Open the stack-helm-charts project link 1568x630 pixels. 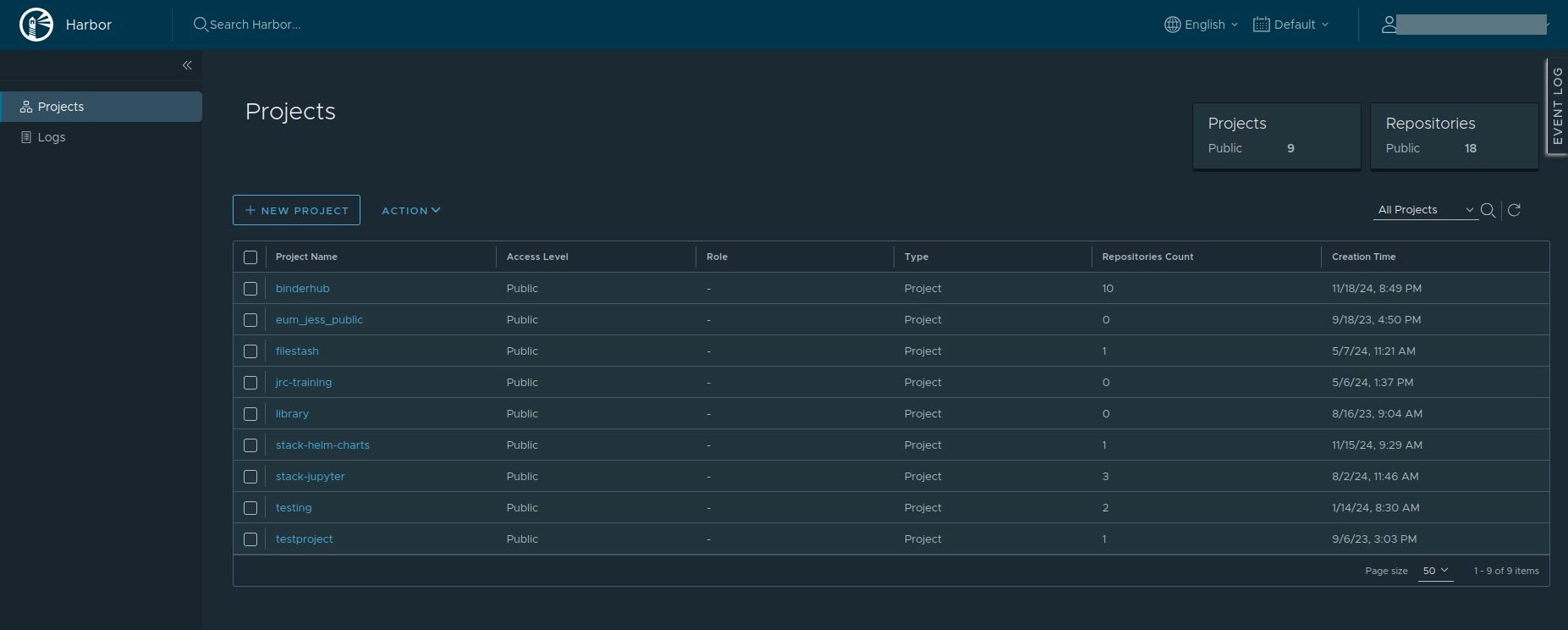(322, 445)
